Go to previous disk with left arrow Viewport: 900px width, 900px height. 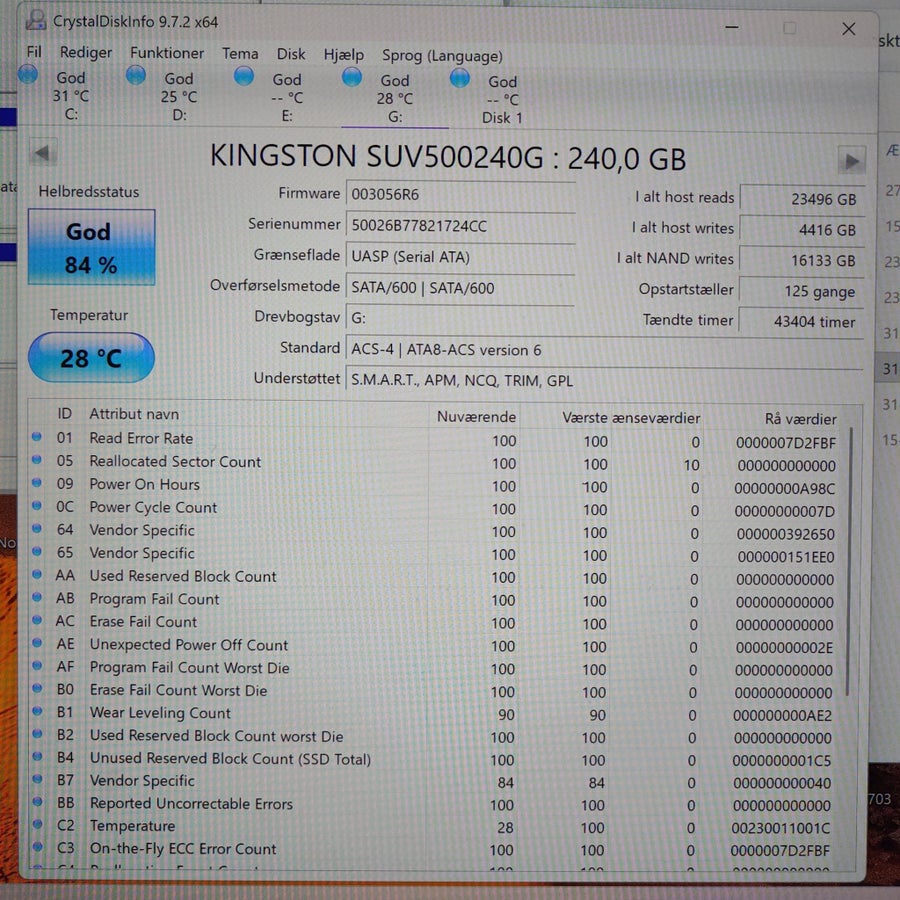(43, 153)
